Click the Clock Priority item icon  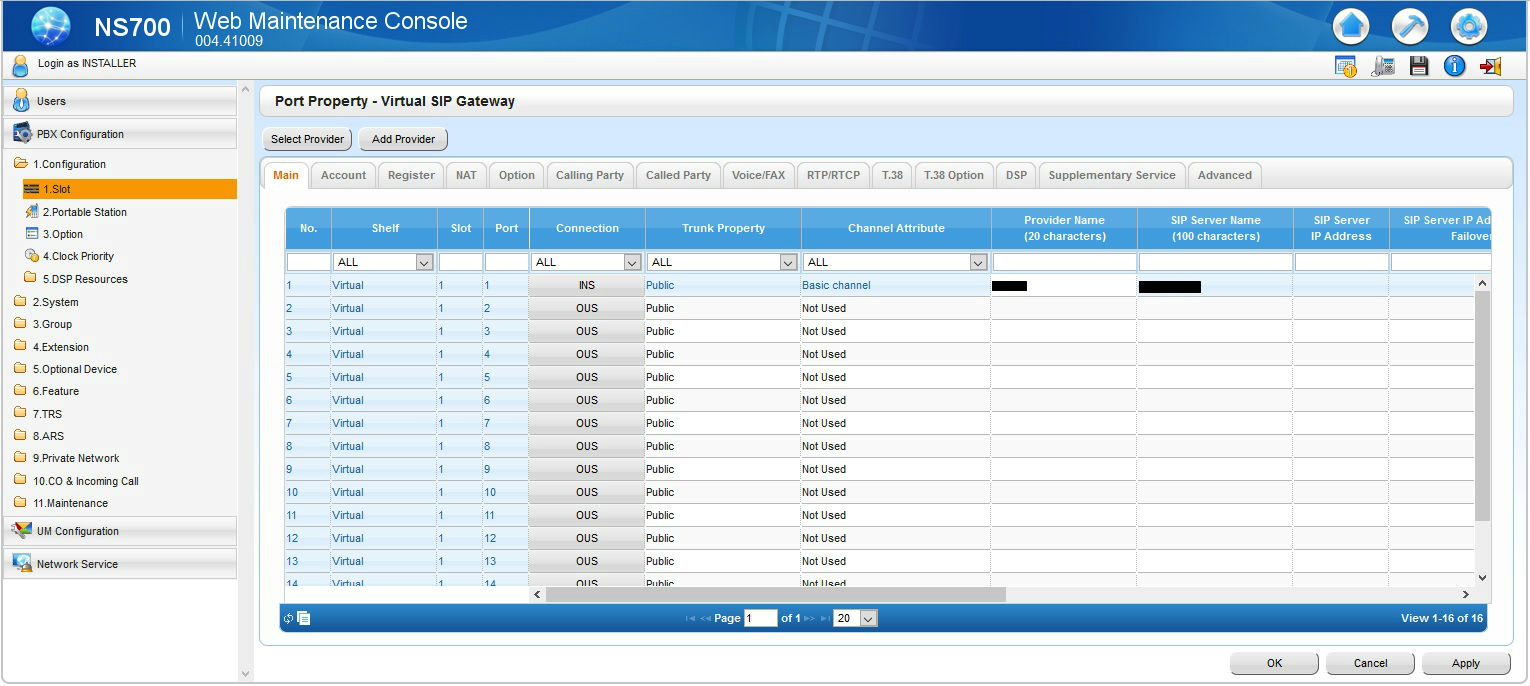click(x=32, y=256)
